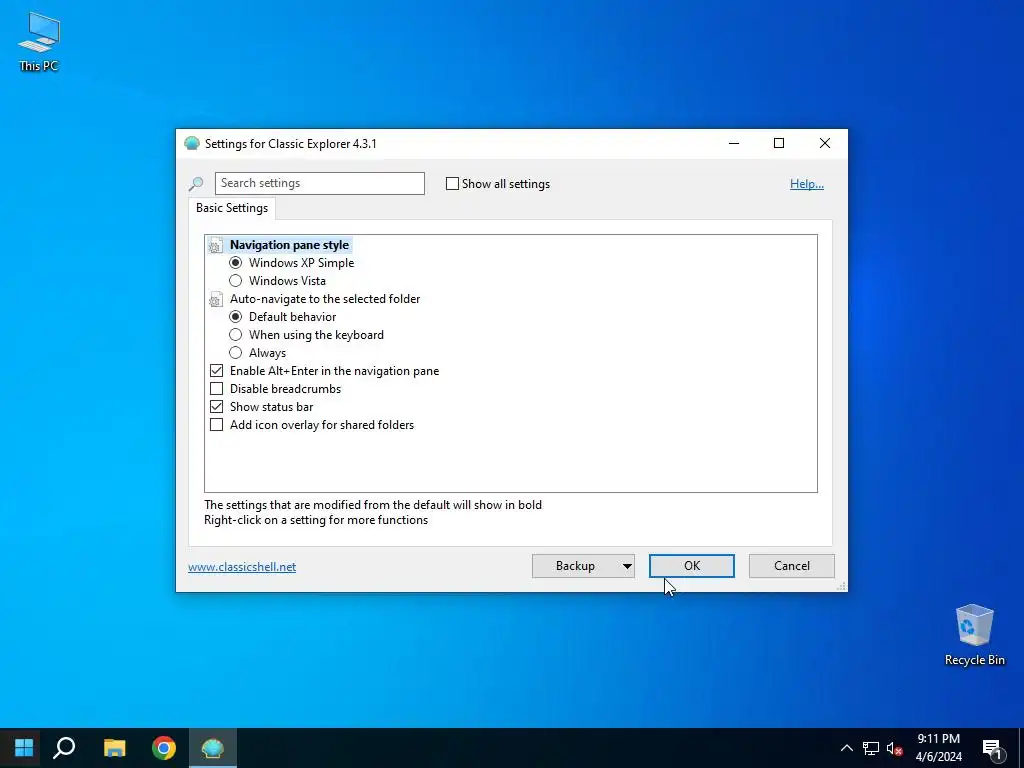The height and width of the screenshot is (768, 1024).
Task: Open the Backup dropdown arrow
Action: 627,566
